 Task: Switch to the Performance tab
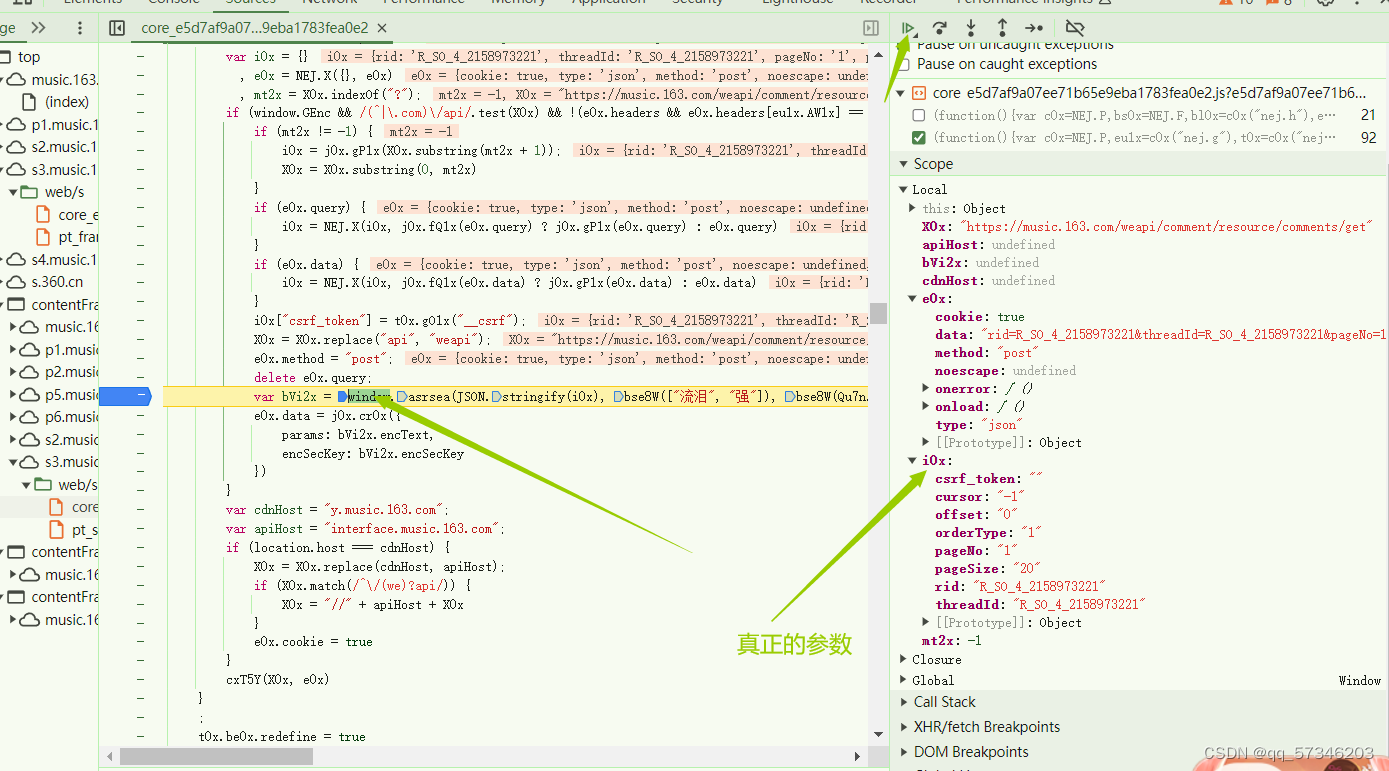tap(423, 3)
